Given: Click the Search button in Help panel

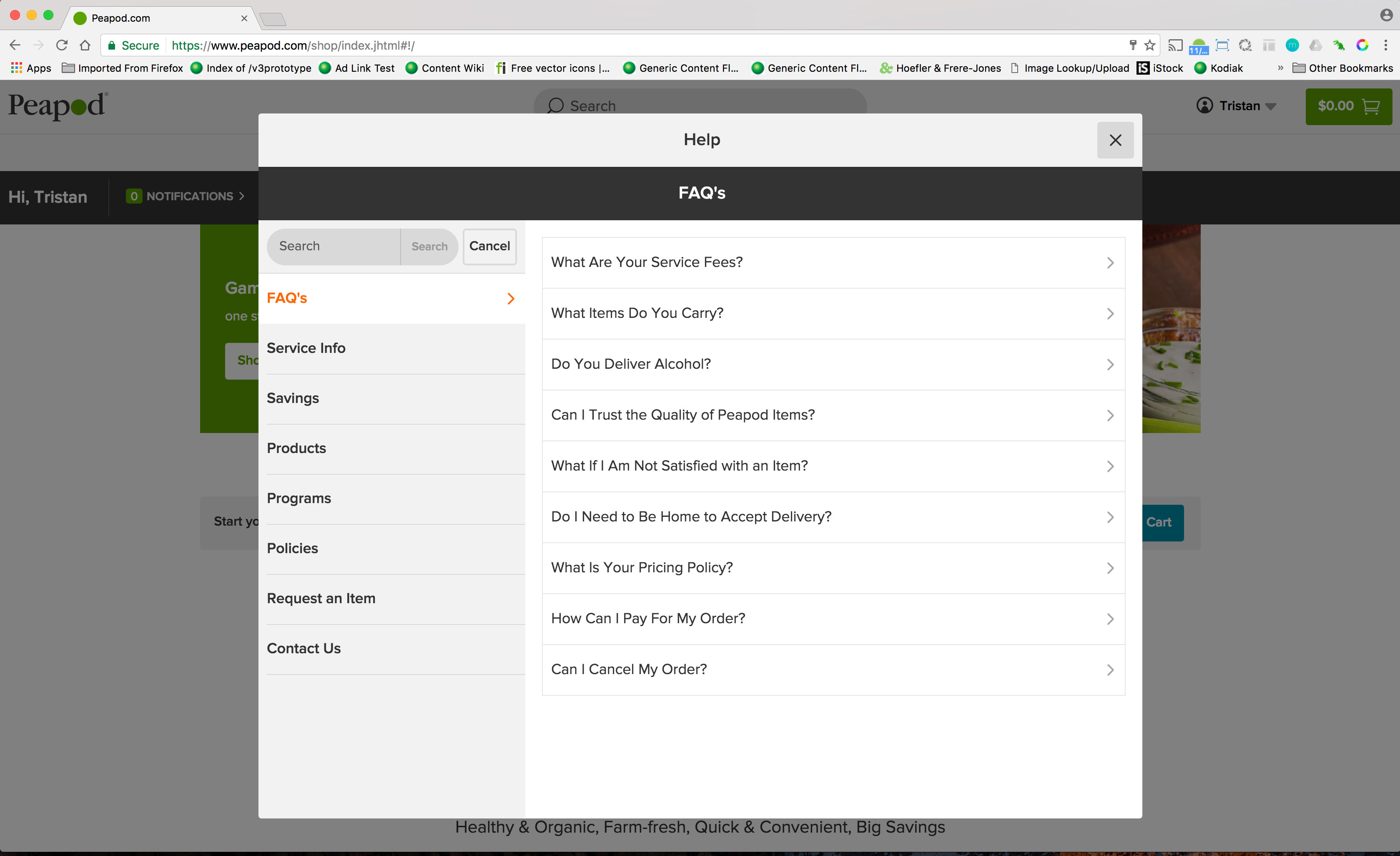Looking at the screenshot, I should pos(429,246).
